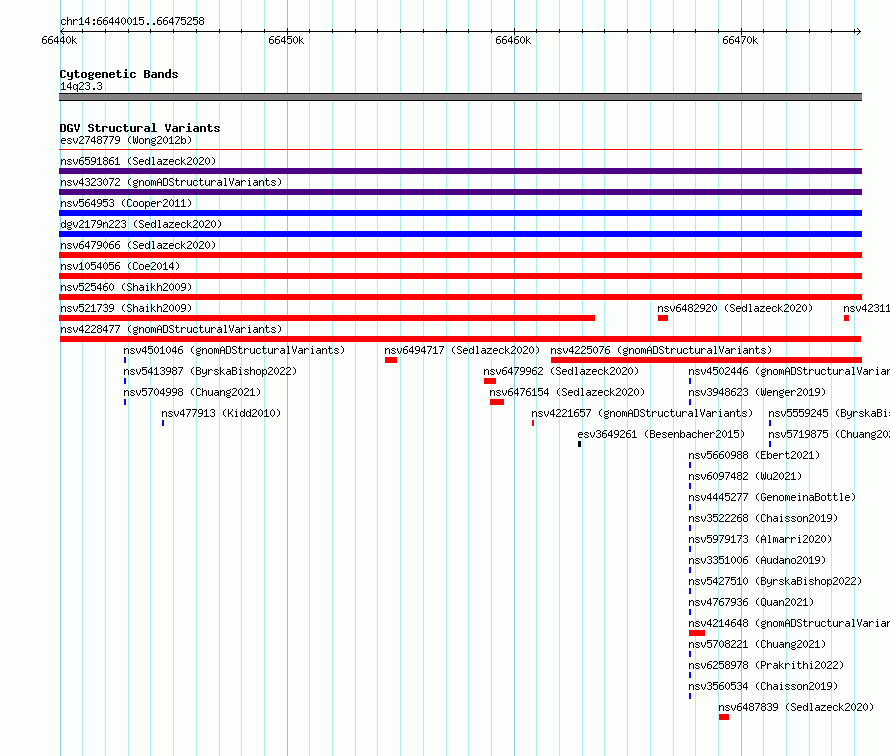Click red block under nsv6487839
Viewport: 890px width, 756px height.
pyautogui.click(x=724, y=717)
